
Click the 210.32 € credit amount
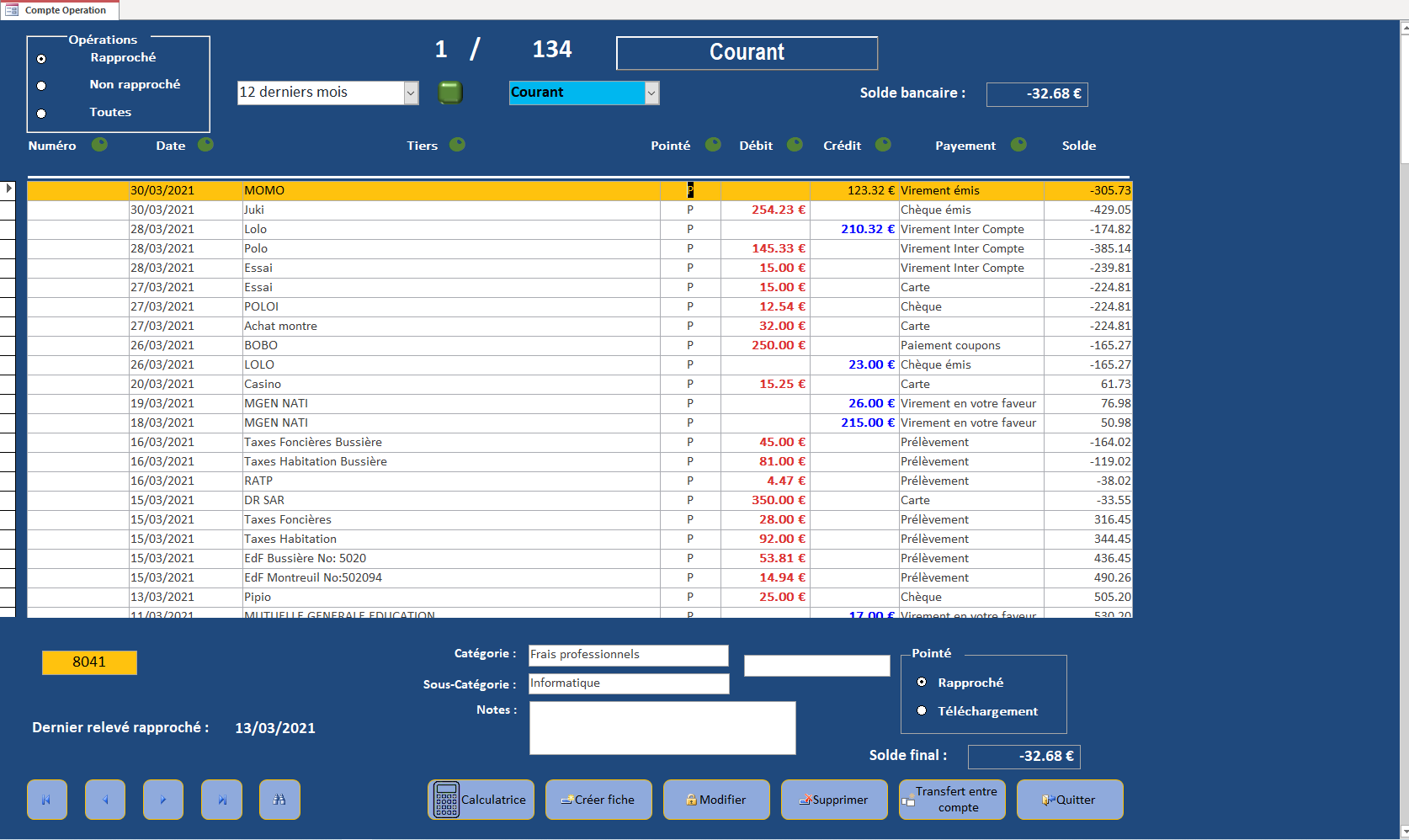[x=854, y=229]
